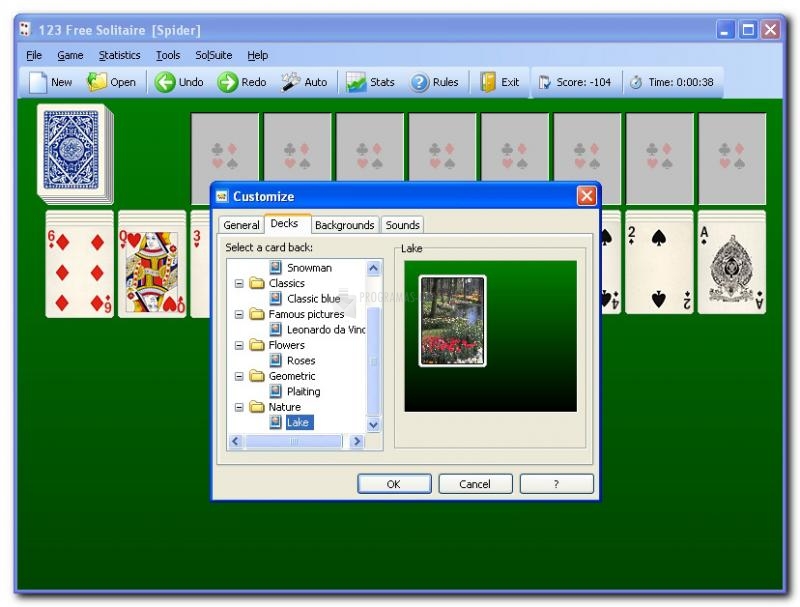The image size is (800, 607).
Task: Click the Open toolbar button
Action: click(111, 82)
